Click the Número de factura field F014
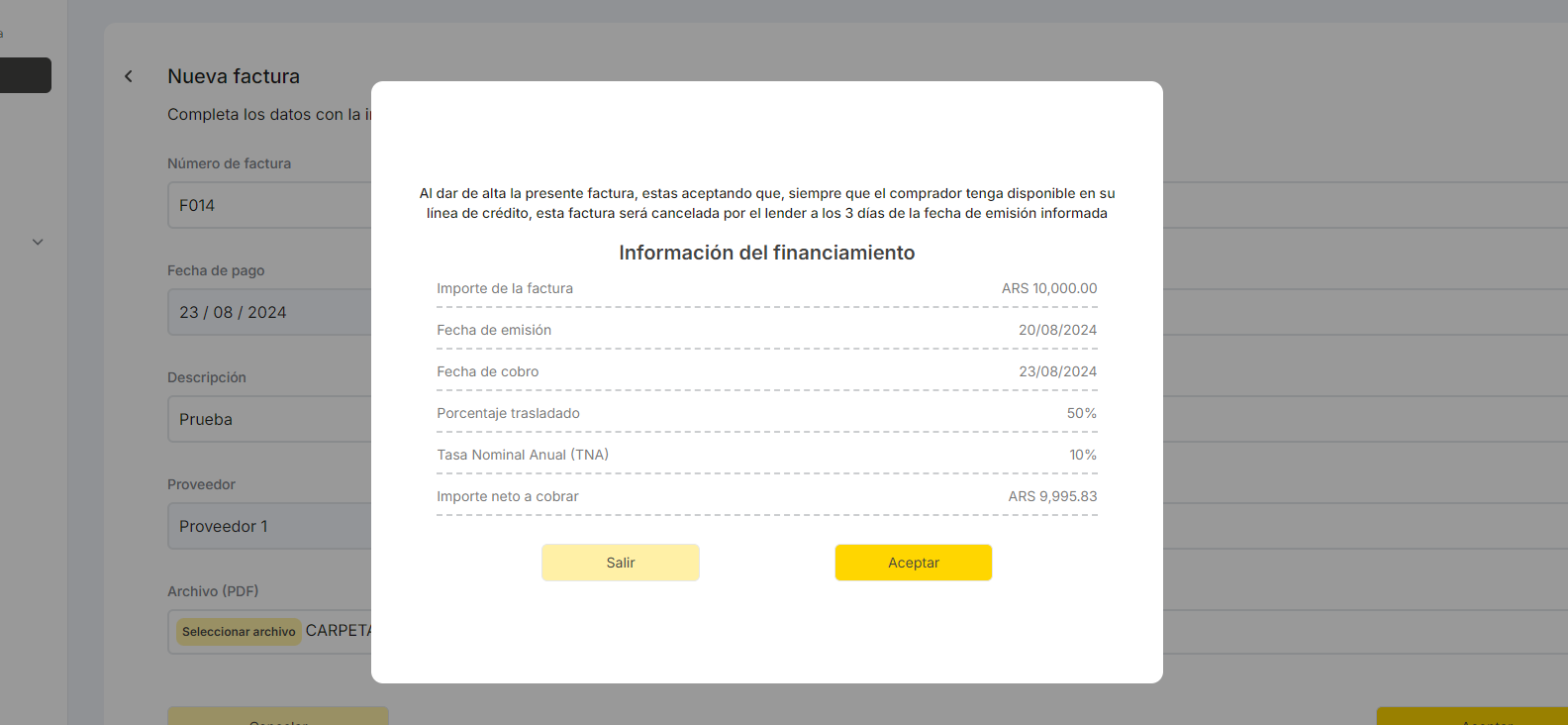The height and width of the screenshot is (725, 1568). 267,205
